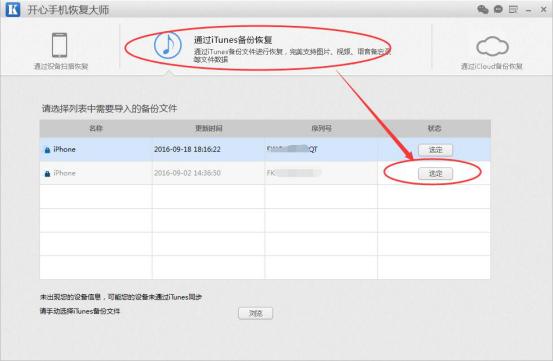The width and height of the screenshot is (553, 361).
Task: Open the chat bubble feedback icon
Action: point(498,10)
